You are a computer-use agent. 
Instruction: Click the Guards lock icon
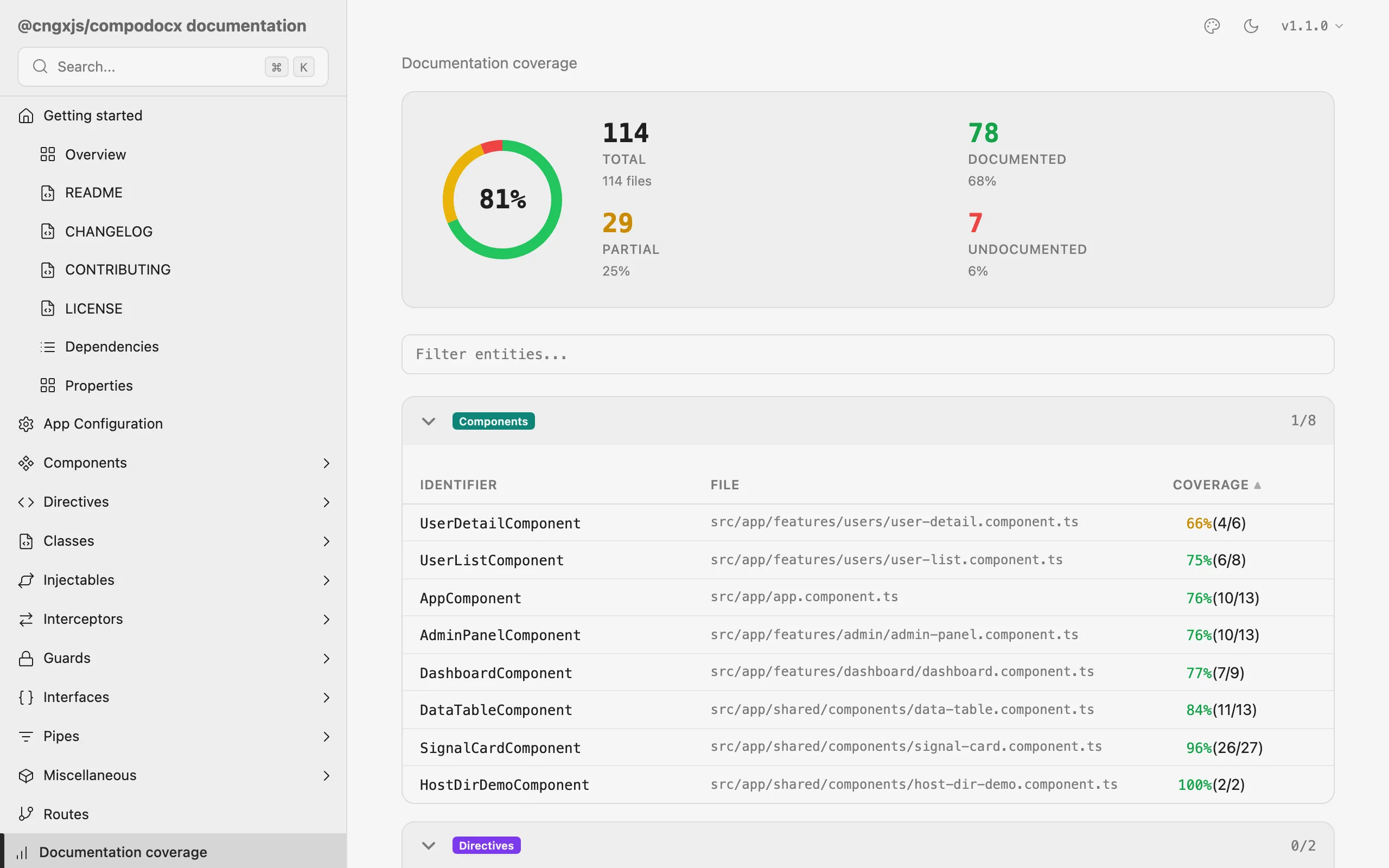pos(26,659)
